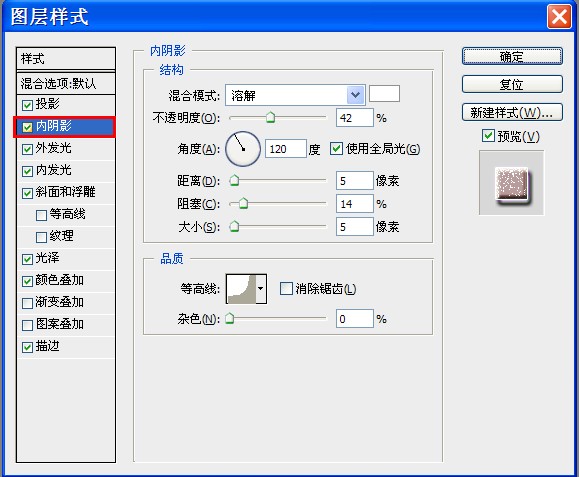Image resolution: width=579 pixels, height=477 pixels.
Task: Click the 新建样式 new style button
Action: point(512,112)
